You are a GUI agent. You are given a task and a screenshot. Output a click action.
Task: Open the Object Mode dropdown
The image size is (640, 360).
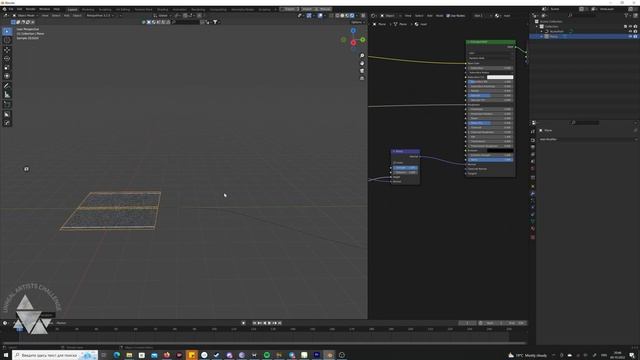pyautogui.click(x=25, y=16)
